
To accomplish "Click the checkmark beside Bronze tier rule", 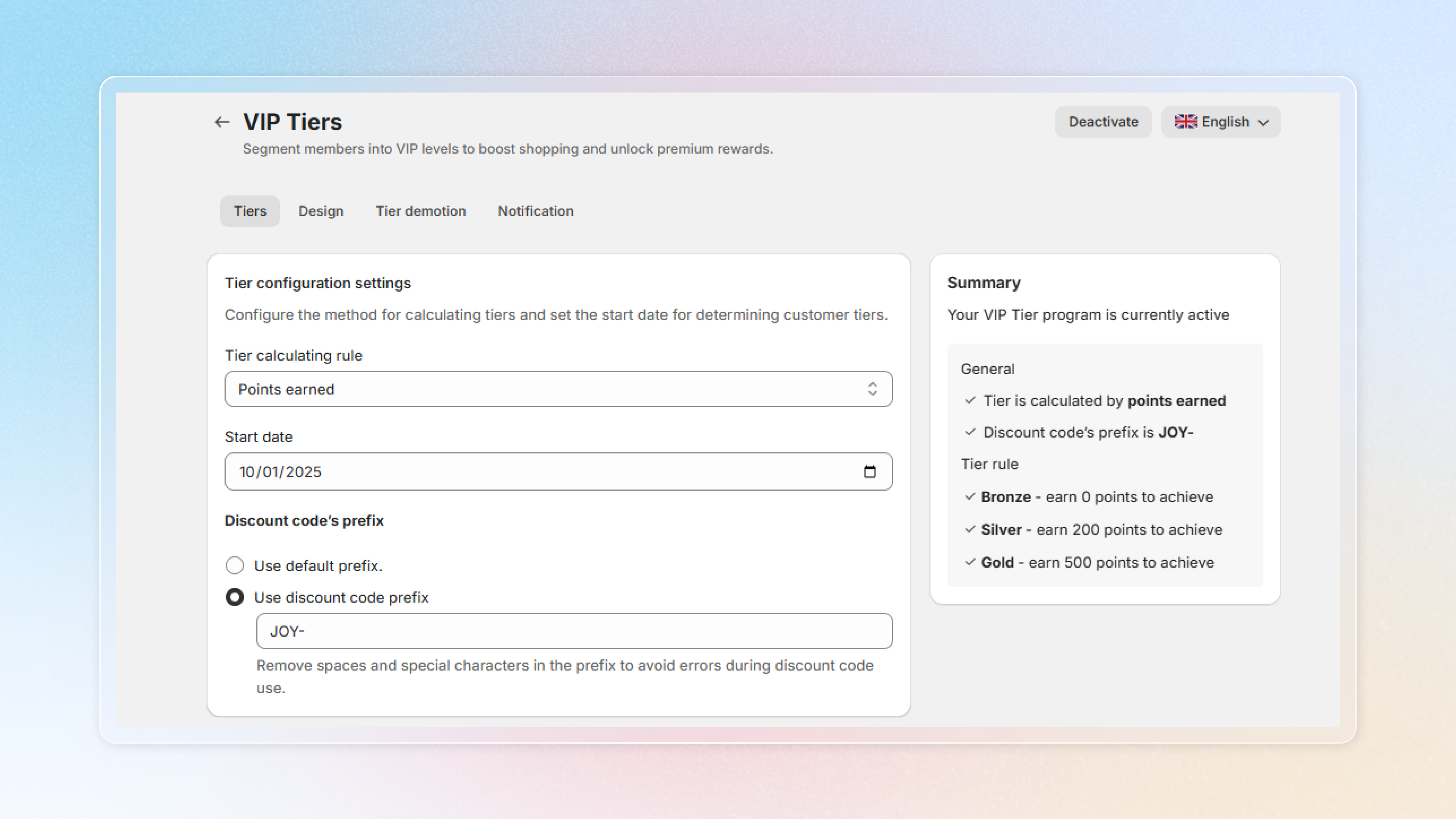I will pos(970,496).
